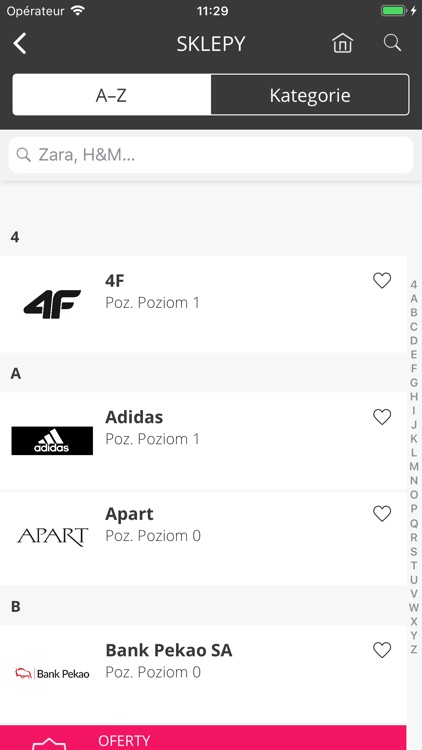Mark Apart as favorite
422x750 pixels.
(x=382, y=514)
